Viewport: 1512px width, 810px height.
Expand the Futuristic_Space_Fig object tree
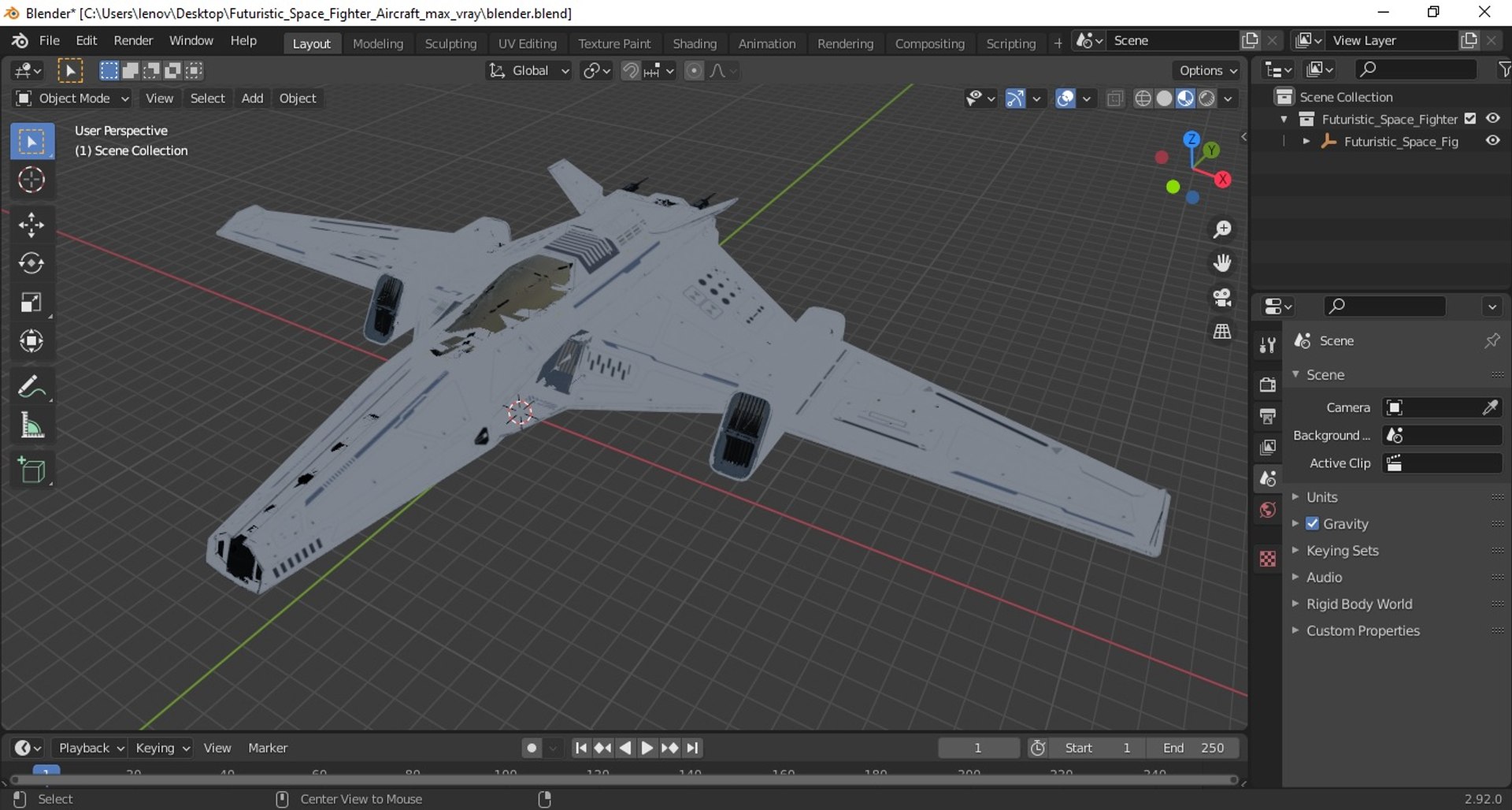click(x=1306, y=142)
